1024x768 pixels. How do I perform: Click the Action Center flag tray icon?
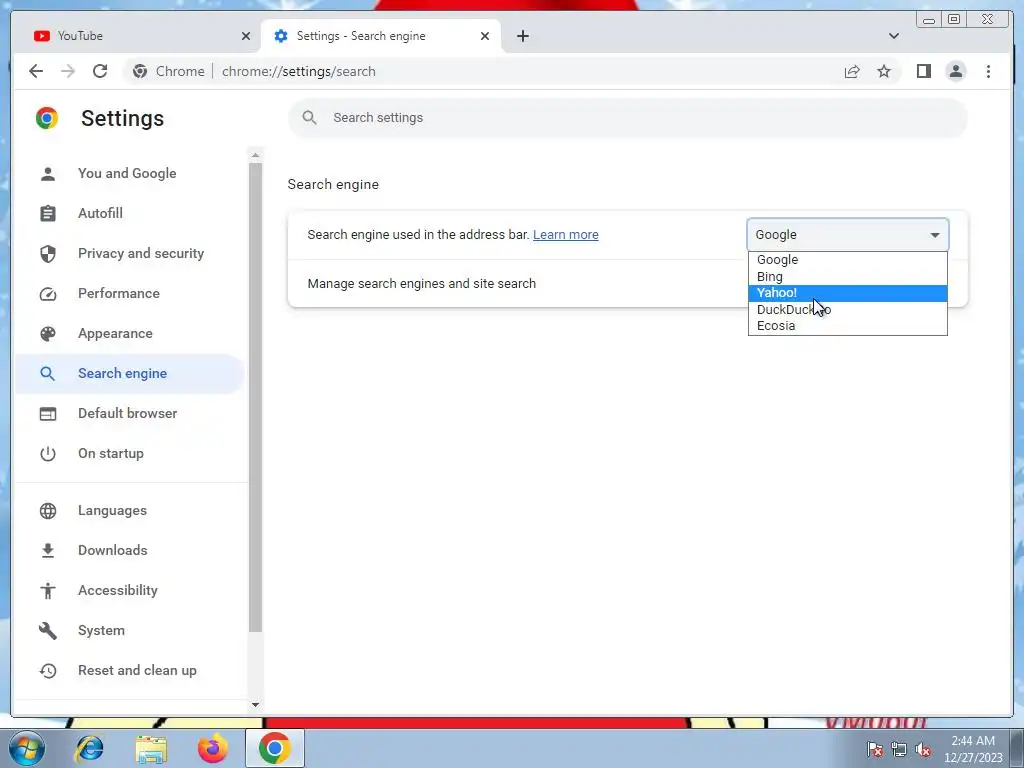point(874,749)
